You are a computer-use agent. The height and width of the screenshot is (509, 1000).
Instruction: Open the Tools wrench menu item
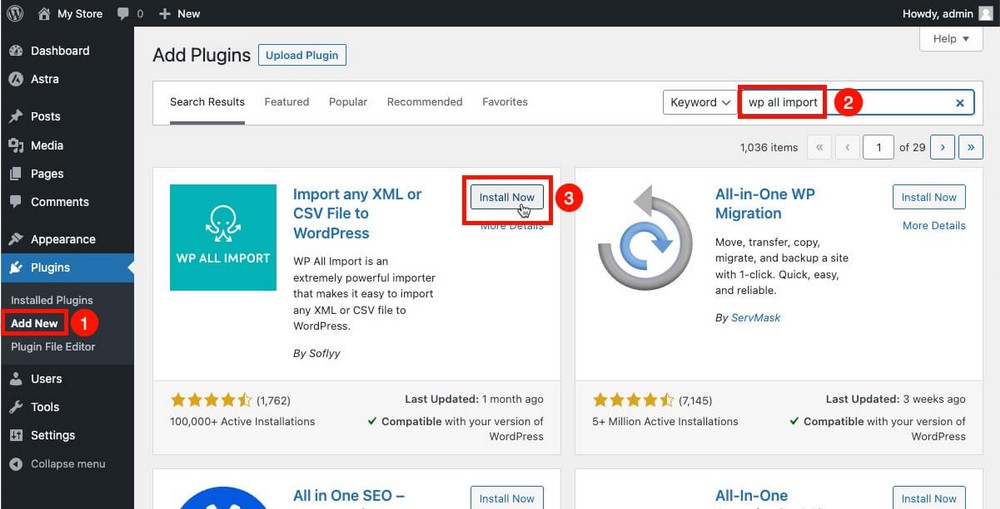pos(44,407)
